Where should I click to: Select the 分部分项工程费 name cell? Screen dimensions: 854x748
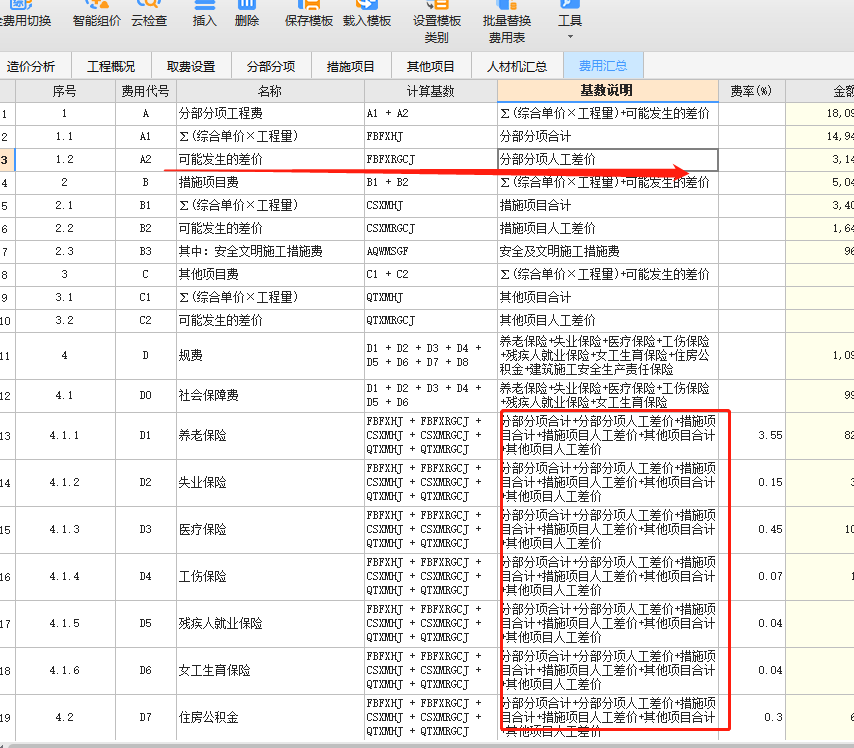tap(270, 113)
